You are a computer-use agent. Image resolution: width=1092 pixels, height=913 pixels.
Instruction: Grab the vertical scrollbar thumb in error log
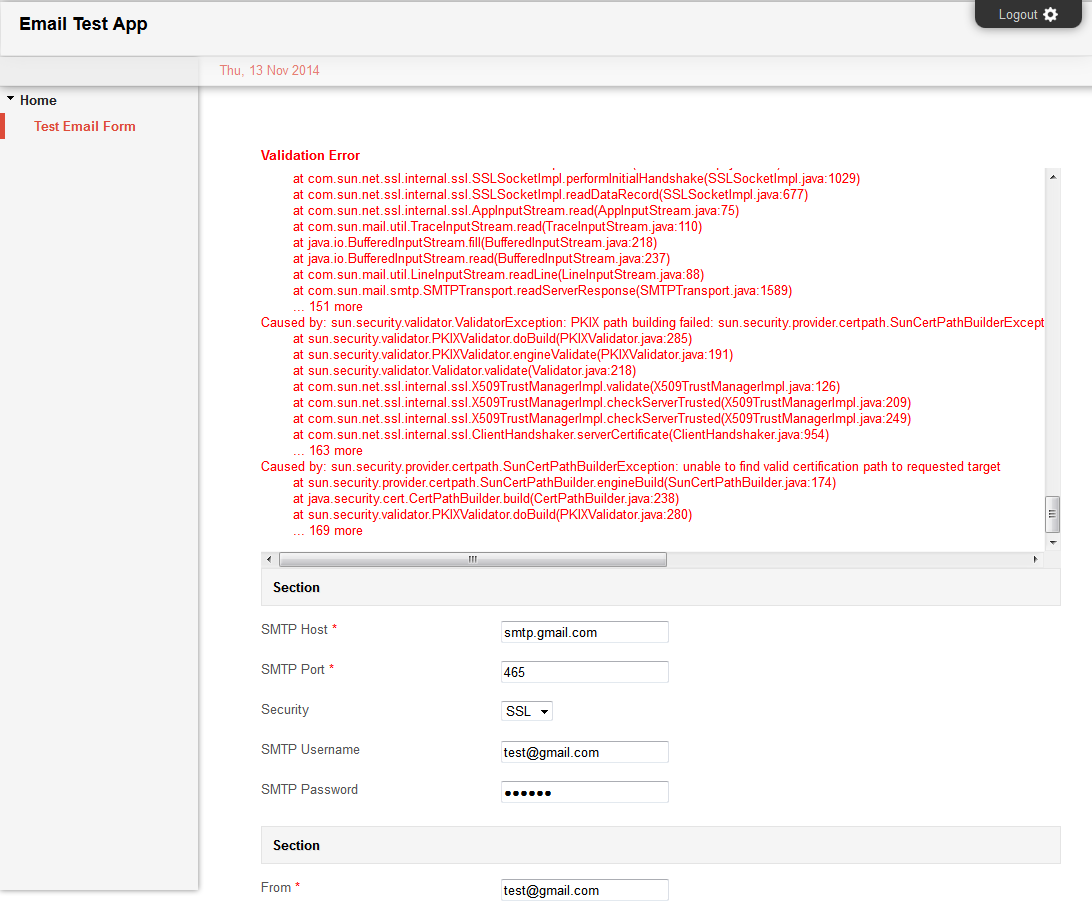coord(1052,515)
